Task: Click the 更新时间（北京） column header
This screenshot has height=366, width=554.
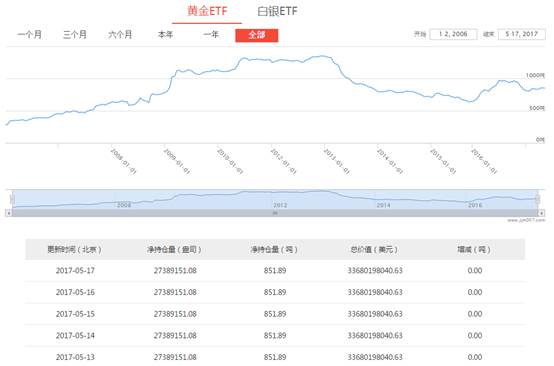Action: 74,249
